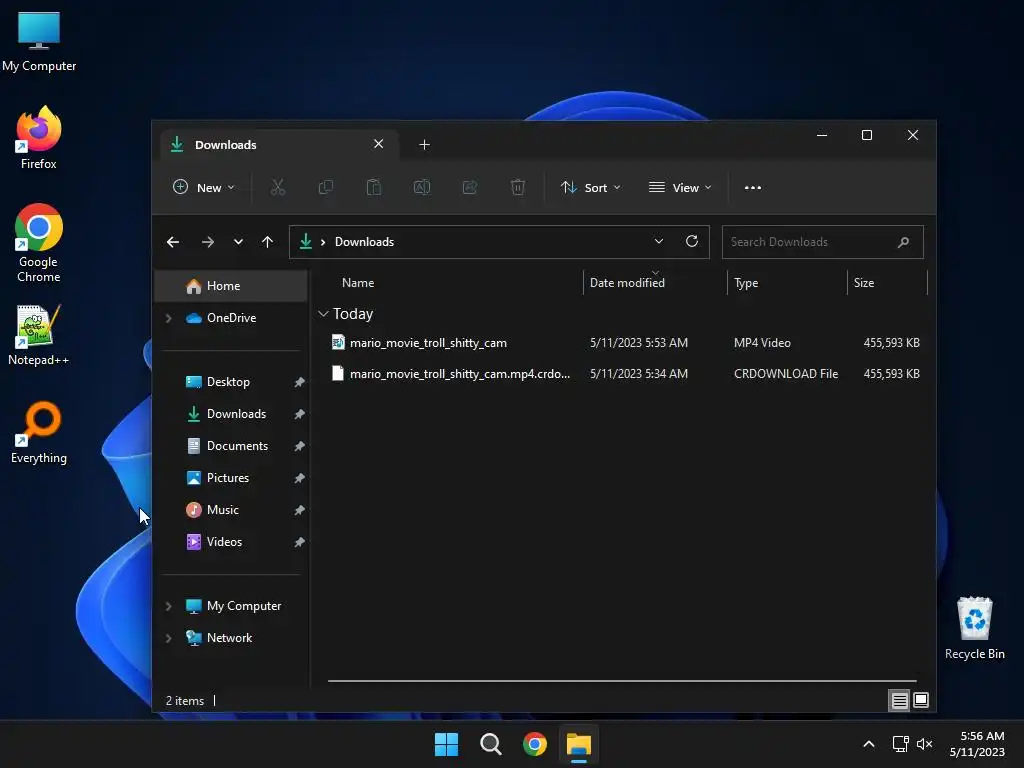Screen dimensions: 1024x768
Task: Click the Delete trash icon
Action: tap(517, 187)
